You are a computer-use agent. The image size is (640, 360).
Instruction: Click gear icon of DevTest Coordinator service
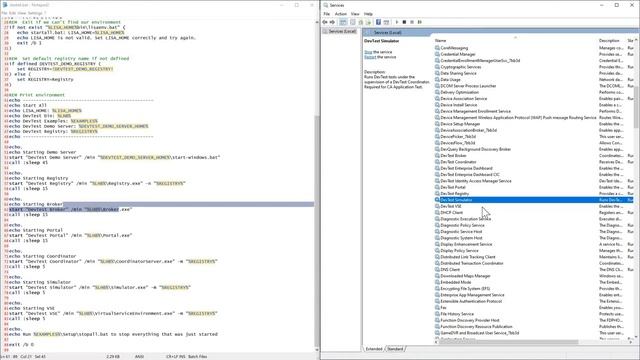pos(437,162)
